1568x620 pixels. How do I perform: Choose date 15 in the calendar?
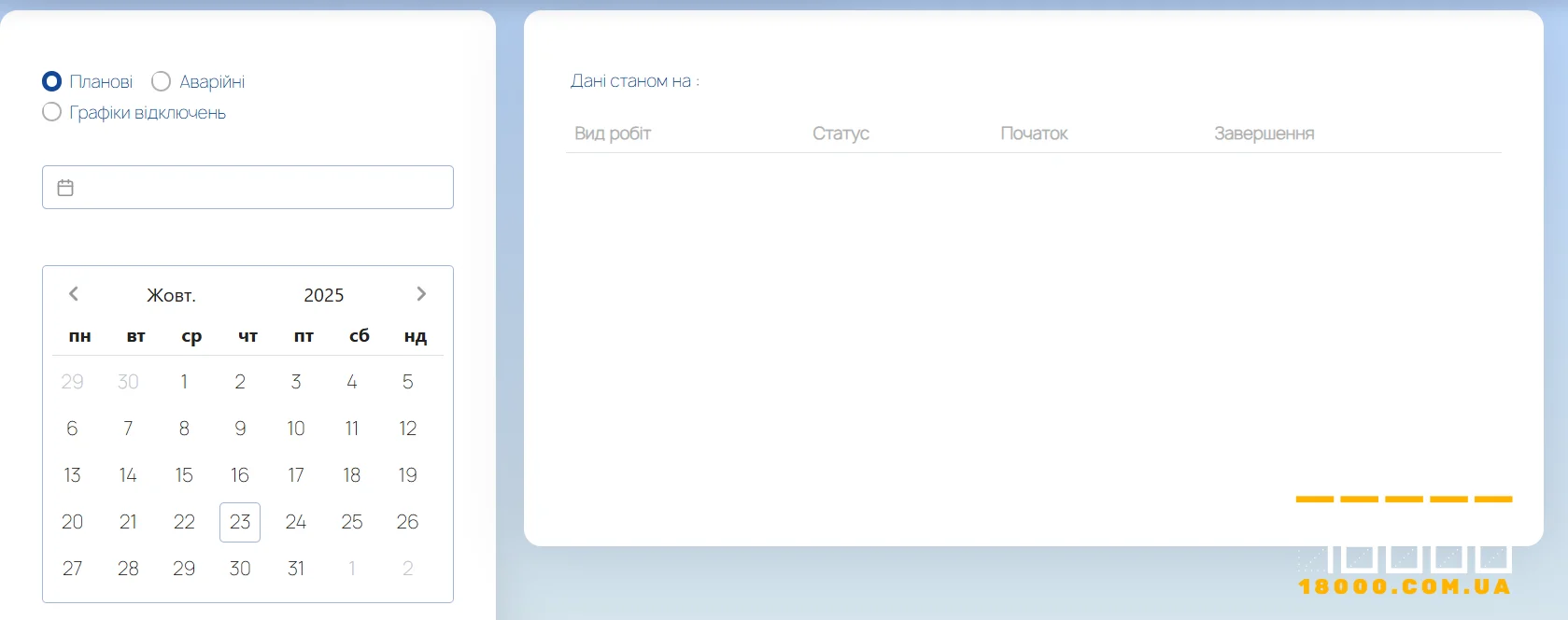pos(184,475)
